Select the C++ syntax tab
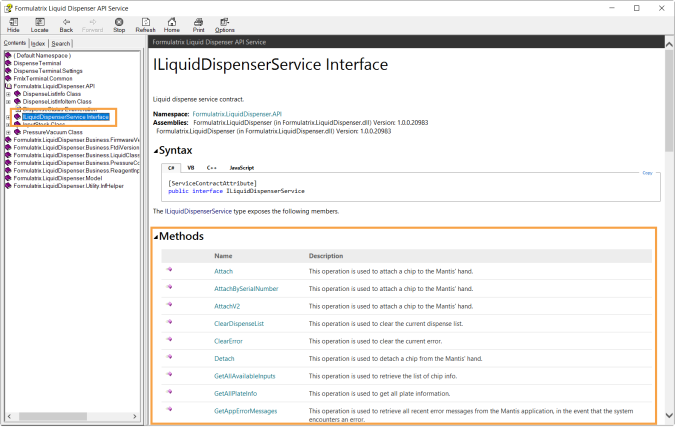 (x=211, y=168)
